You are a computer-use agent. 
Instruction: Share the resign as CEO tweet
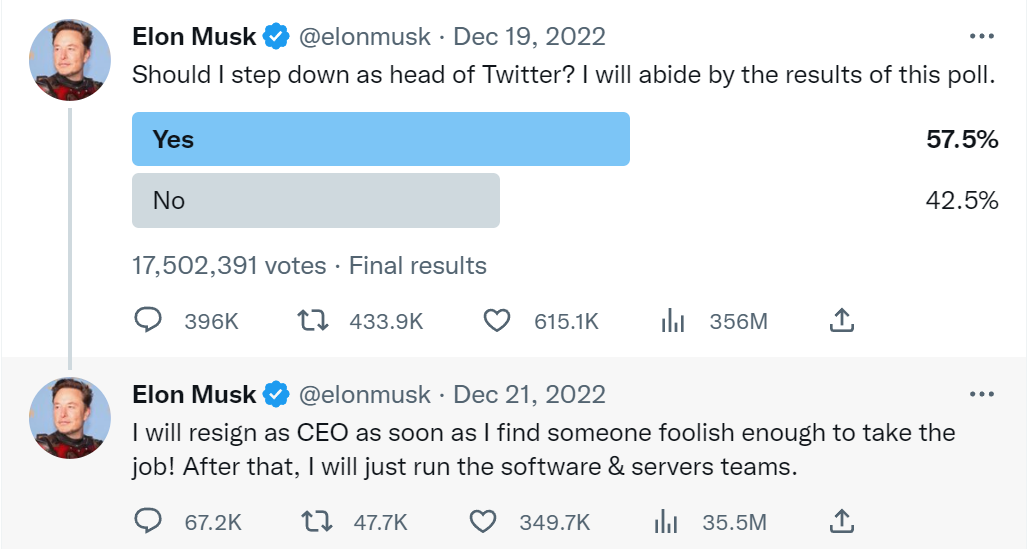[842, 521]
